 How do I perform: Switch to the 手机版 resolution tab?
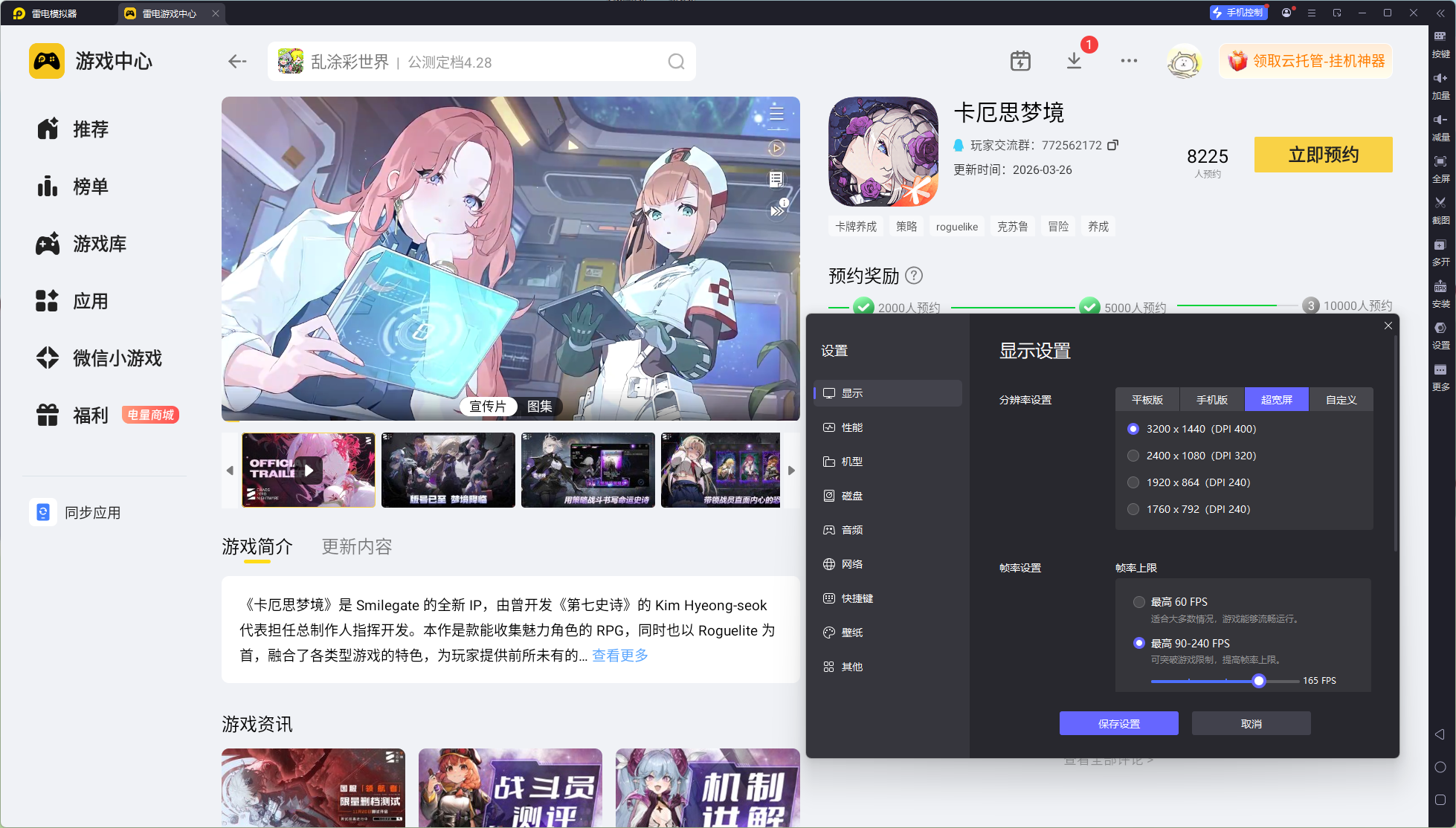point(1211,400)
